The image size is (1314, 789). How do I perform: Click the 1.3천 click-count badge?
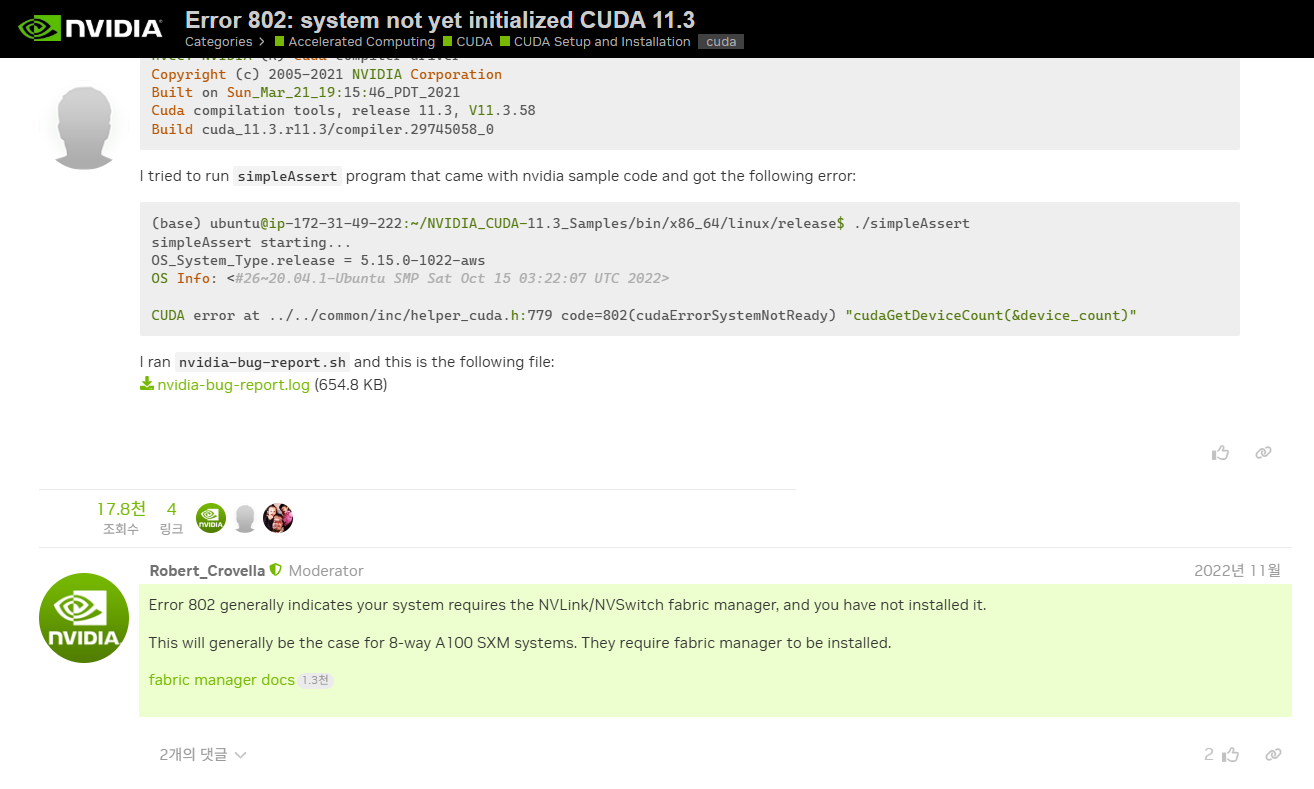pyautogui.click(x=315, y=681)
